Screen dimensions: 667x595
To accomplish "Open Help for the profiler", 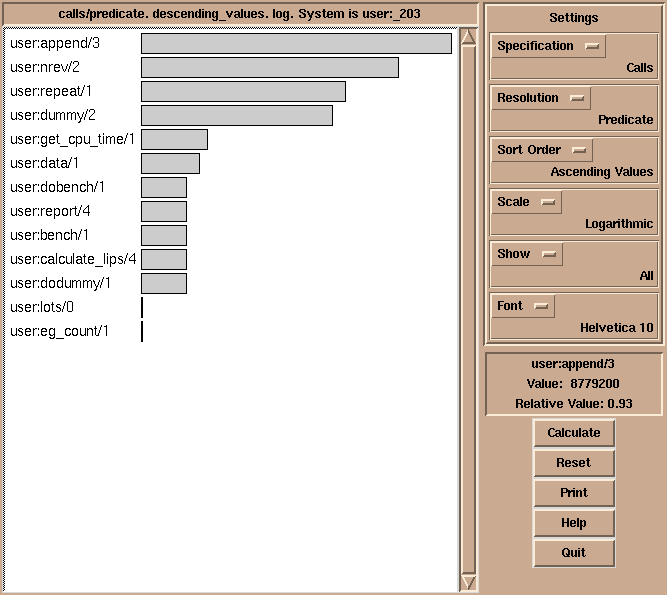I will coord(573,523).
